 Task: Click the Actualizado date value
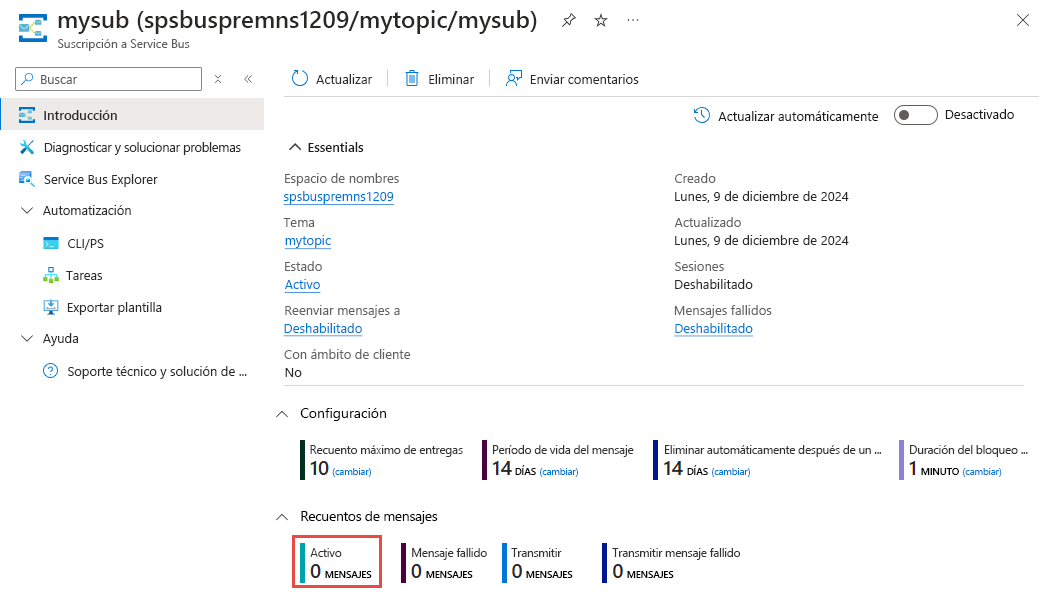761,240
